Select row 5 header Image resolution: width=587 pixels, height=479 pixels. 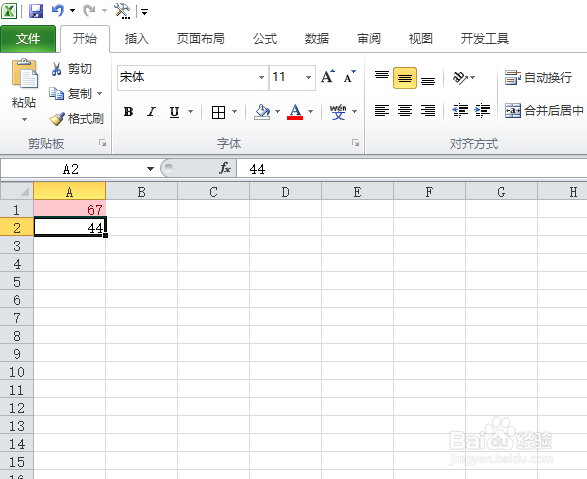click(x=17, y=281)
